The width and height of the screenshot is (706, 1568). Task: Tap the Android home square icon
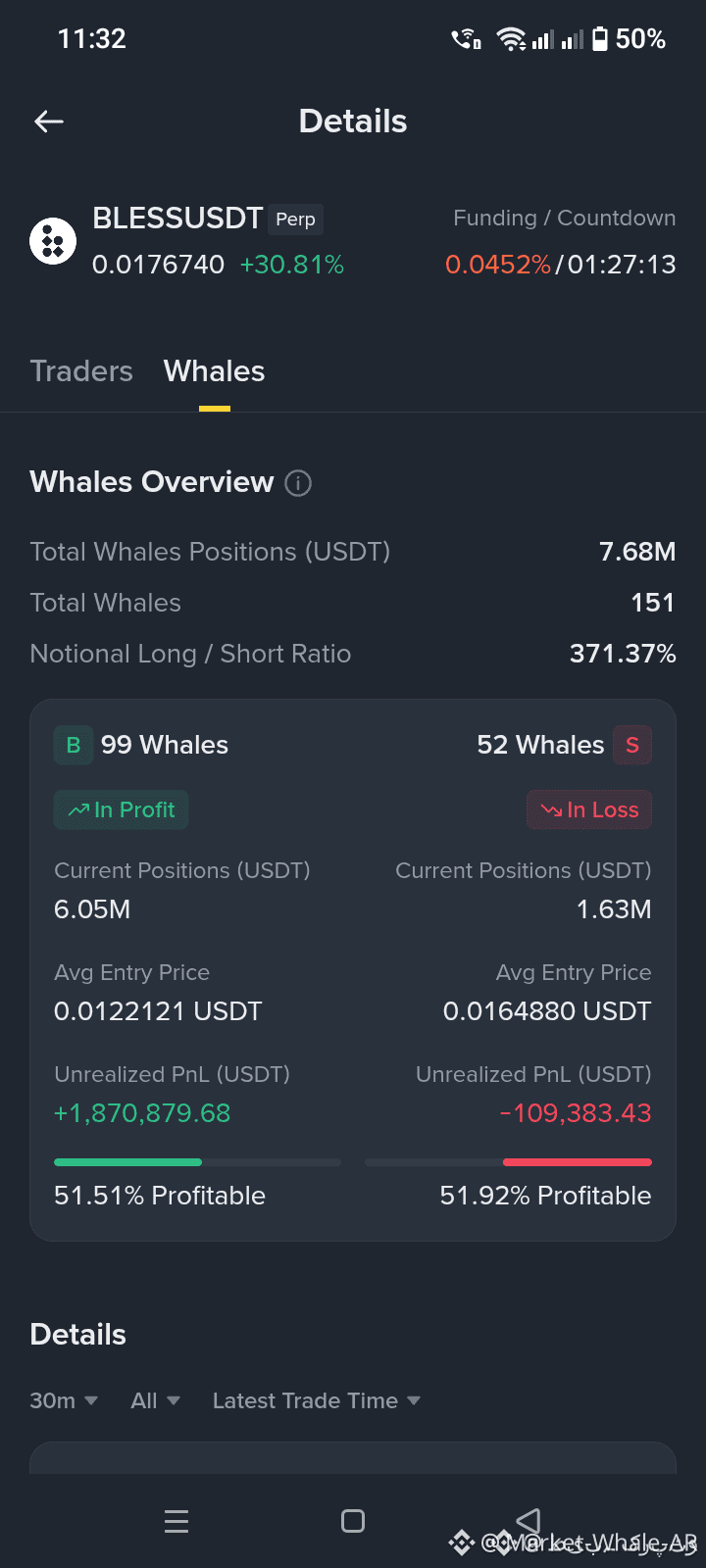(353, 1521)
